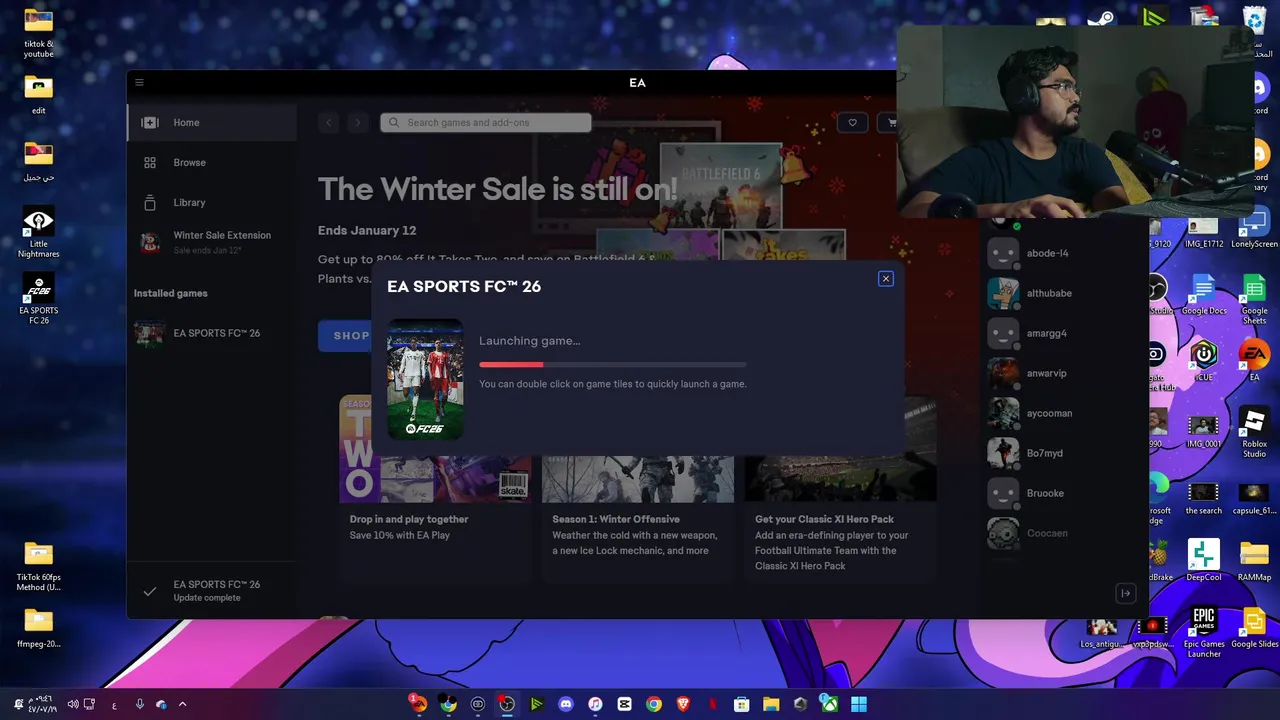Open the wishlist heart icon
The image size is (1280, 720).
pos(852,123)
